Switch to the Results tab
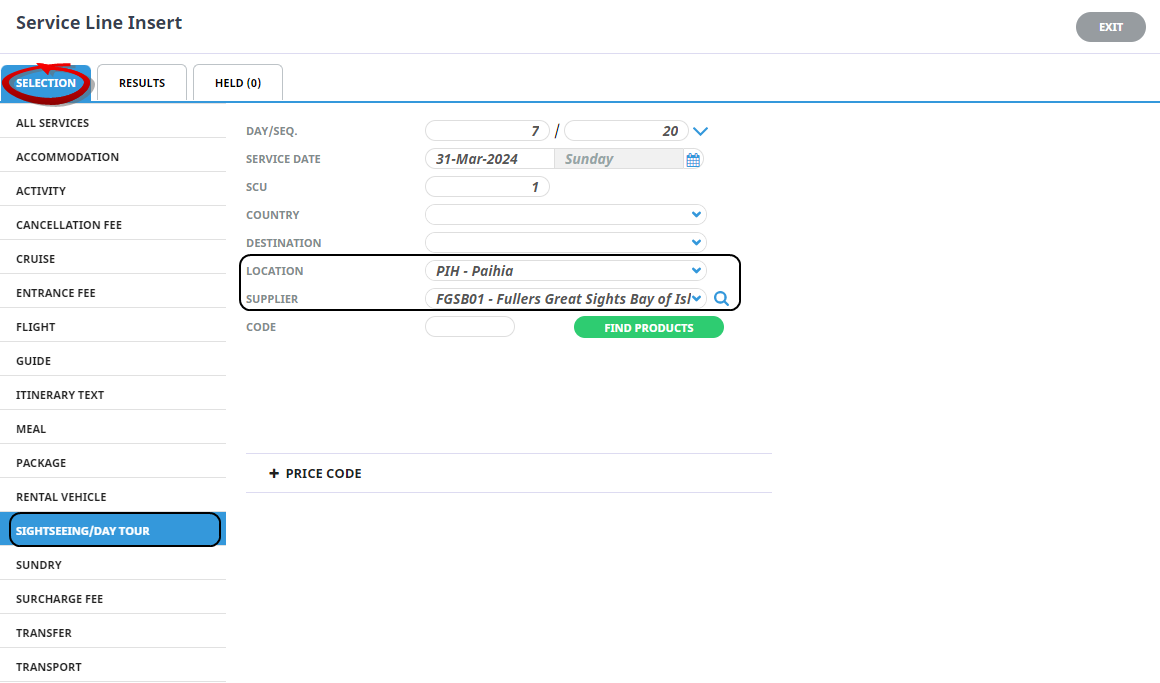 point(142,83)
